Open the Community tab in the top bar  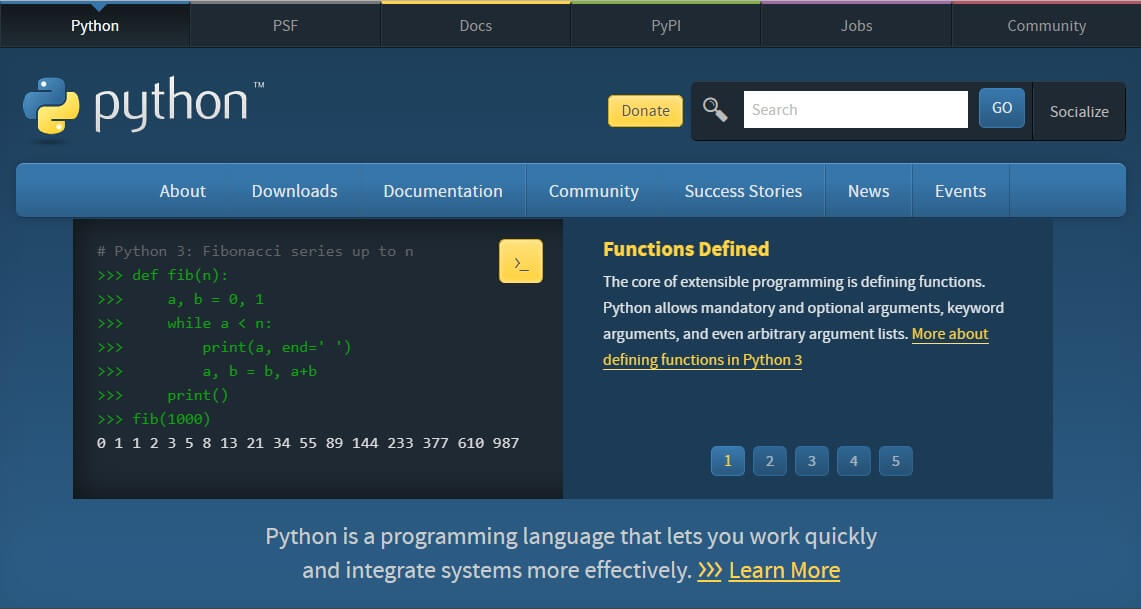tap(1046, 25)
